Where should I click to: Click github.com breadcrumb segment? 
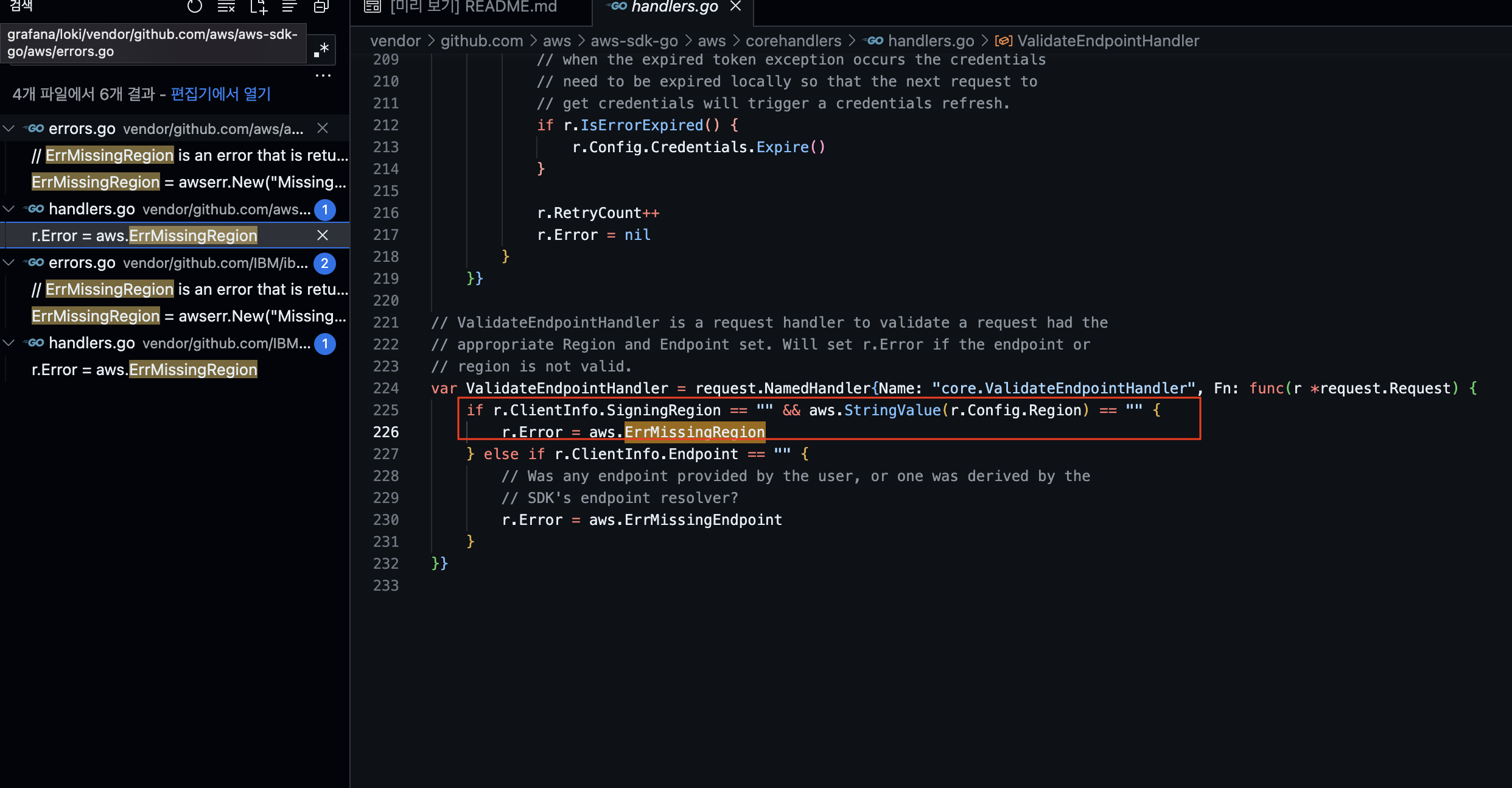coord(481,41)
